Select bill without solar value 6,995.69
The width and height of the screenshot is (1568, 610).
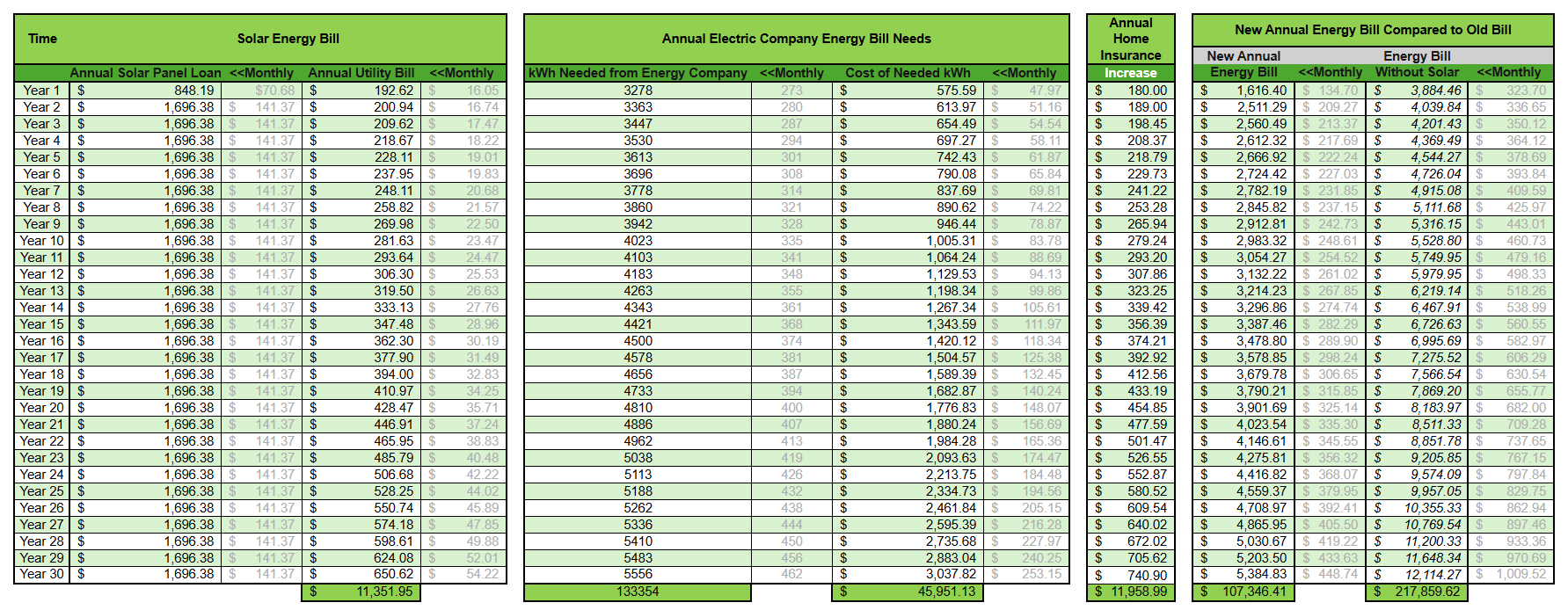(x=1417, y=341)
